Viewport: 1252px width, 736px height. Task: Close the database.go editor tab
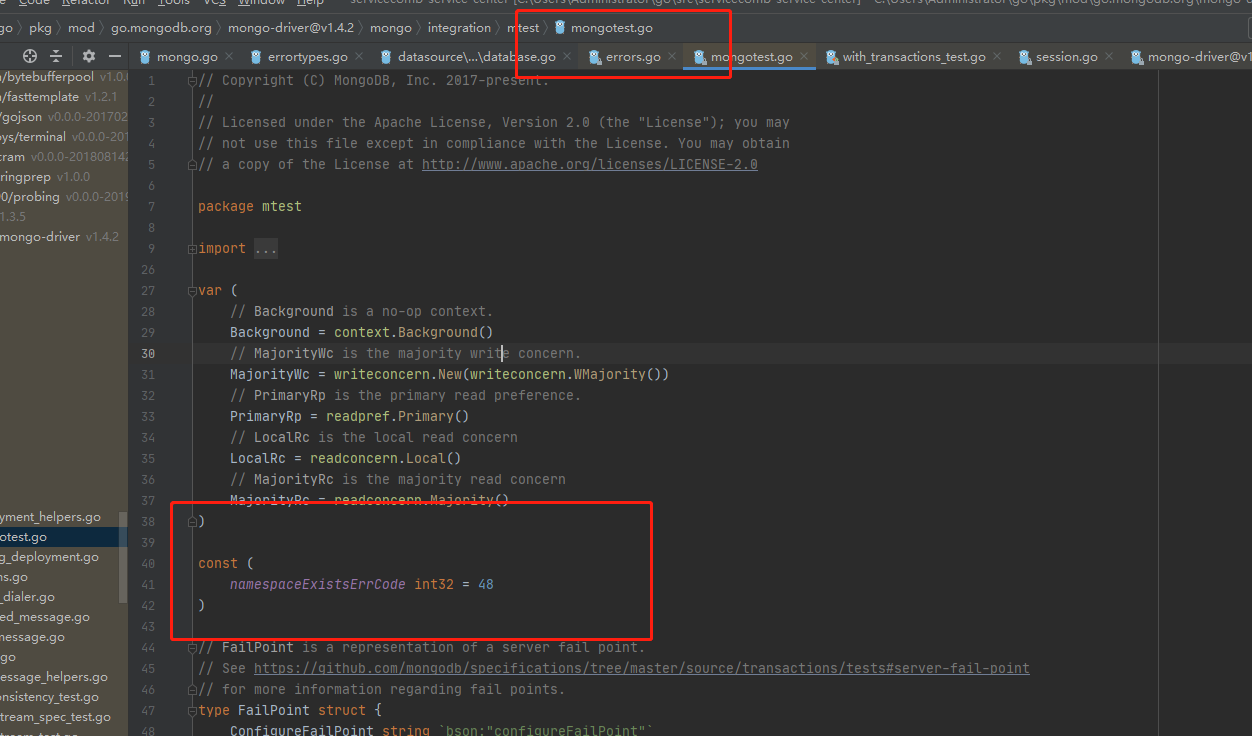[x=567, y=57]
